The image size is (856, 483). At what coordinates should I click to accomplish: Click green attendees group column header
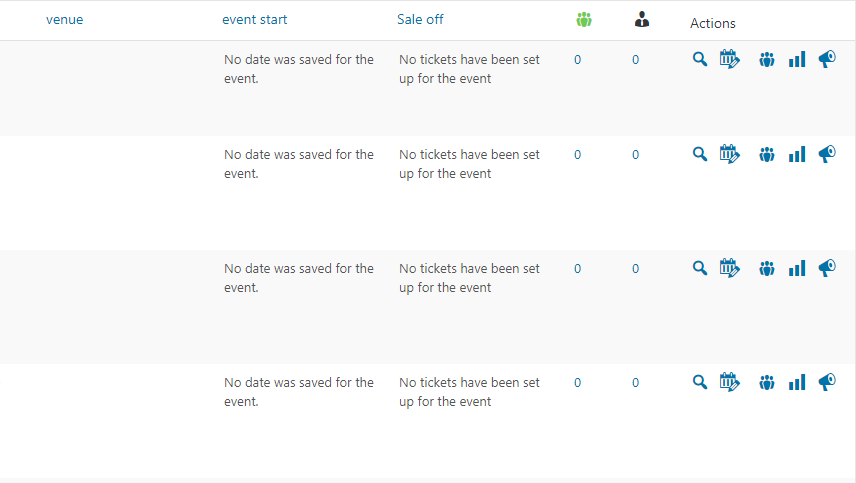[584, 19]
